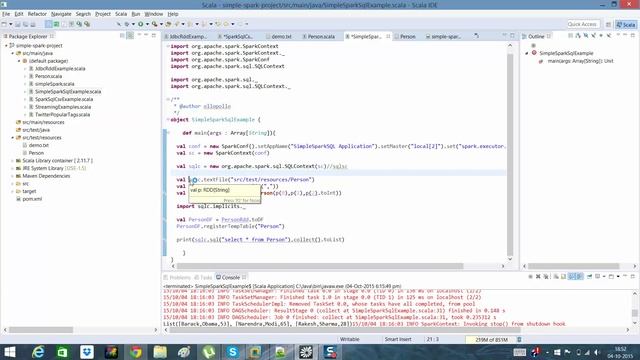The width and height of the screenshot is (640, 360).
Task: Click Collapse All icon in Package Explorer
Action: point(122,36)
